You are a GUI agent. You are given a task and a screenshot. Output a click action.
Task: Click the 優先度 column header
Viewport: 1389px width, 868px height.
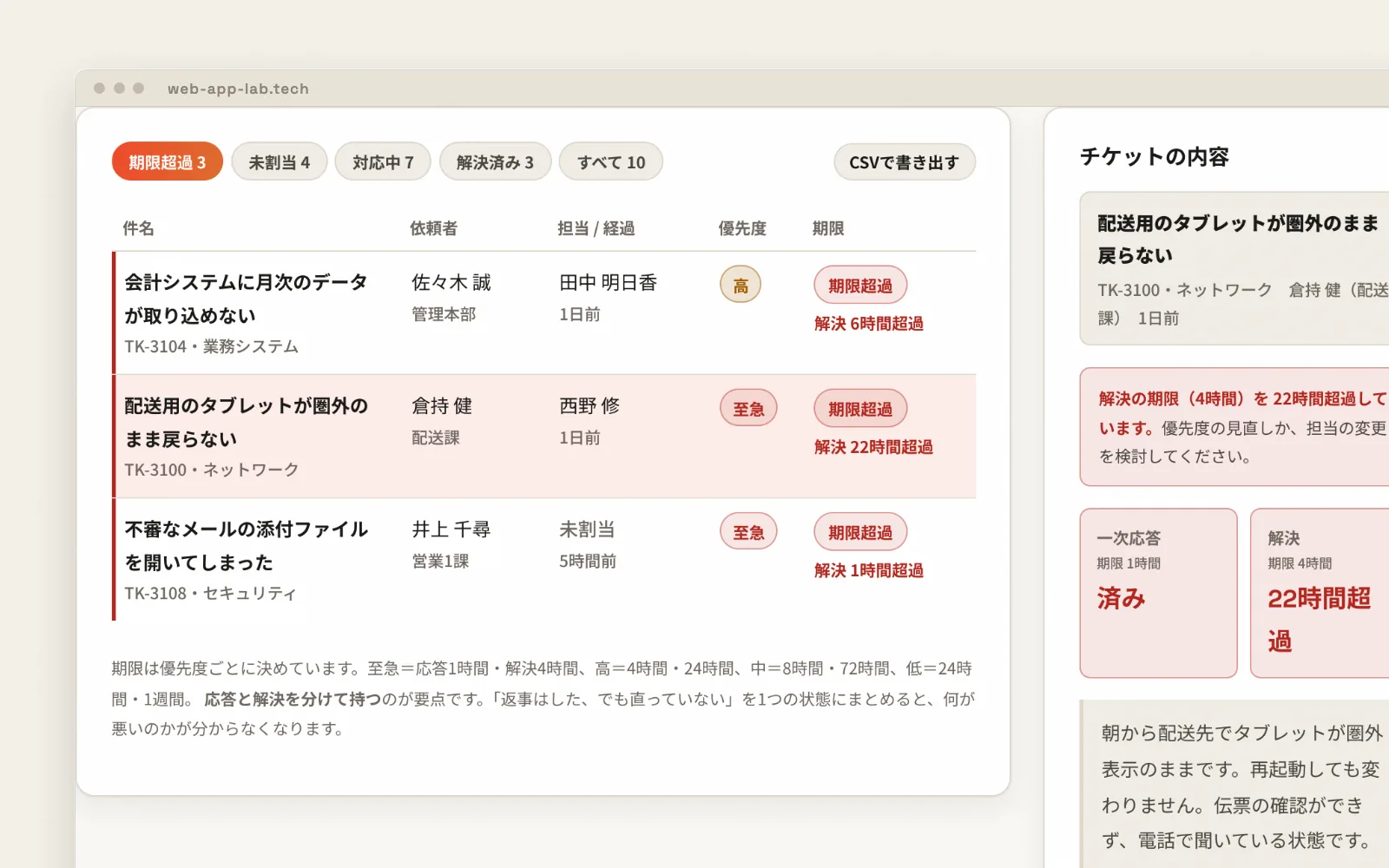[x=742, y=228]
